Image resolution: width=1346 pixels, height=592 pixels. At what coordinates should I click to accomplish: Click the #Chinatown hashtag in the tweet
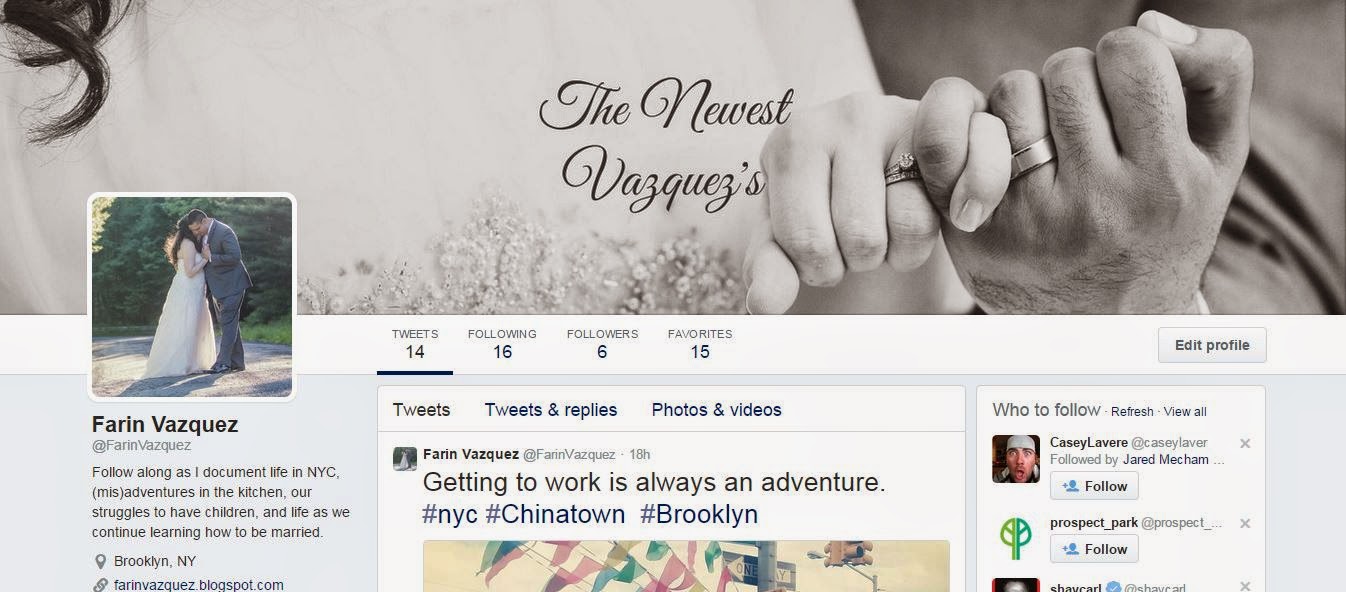pyautogui.click(x=555, y=514)
